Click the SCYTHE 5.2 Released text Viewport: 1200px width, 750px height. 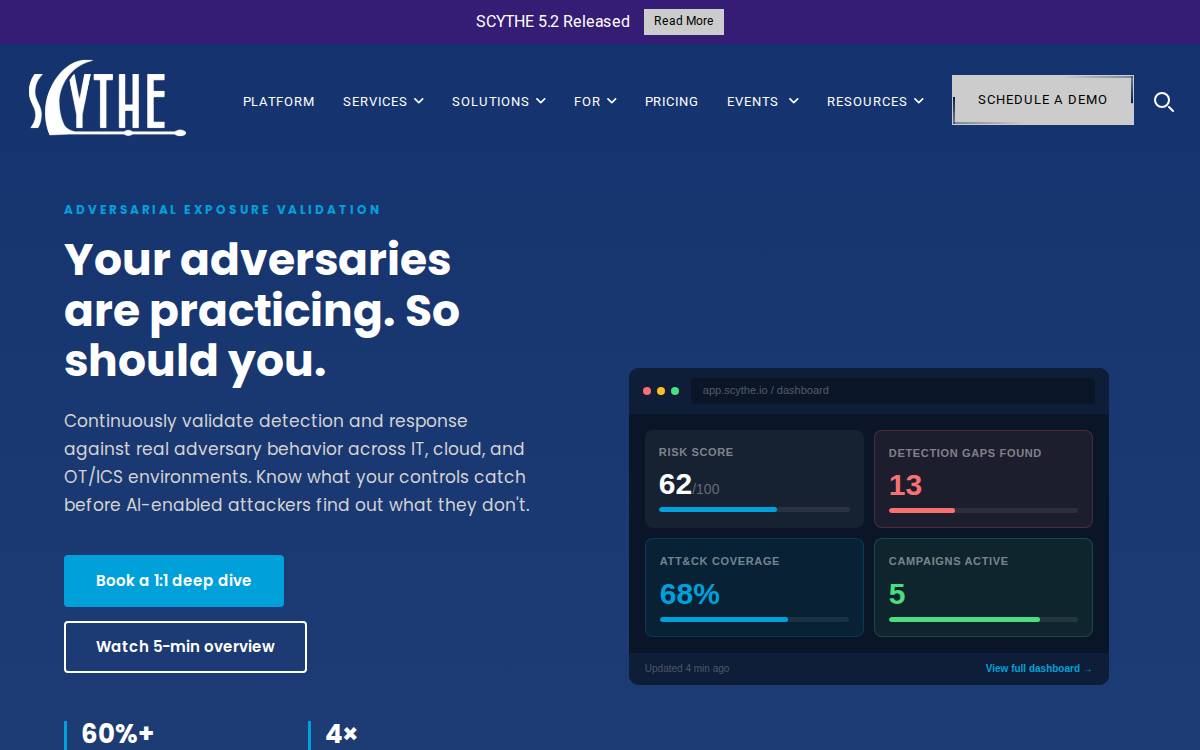pyautogui.click(x=553, y=21)
